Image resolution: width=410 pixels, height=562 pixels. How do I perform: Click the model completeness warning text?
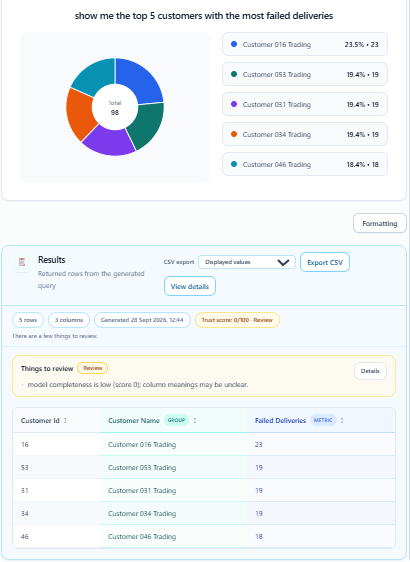(138, 385)
